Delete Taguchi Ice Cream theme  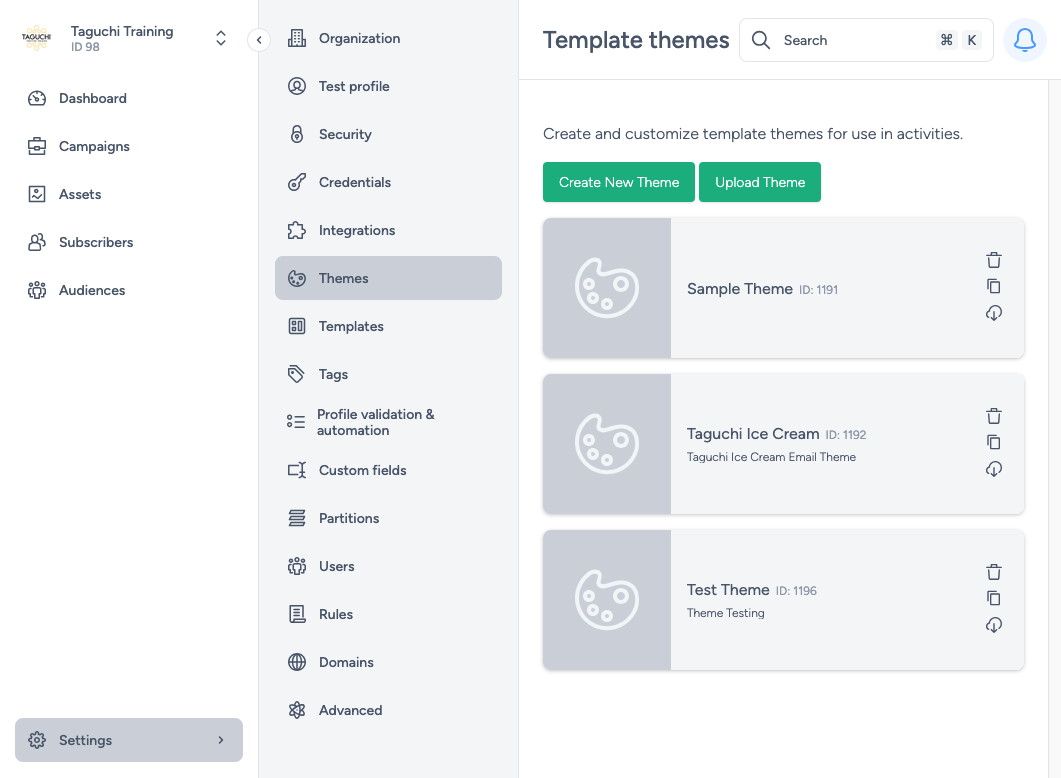pos(993,416)
